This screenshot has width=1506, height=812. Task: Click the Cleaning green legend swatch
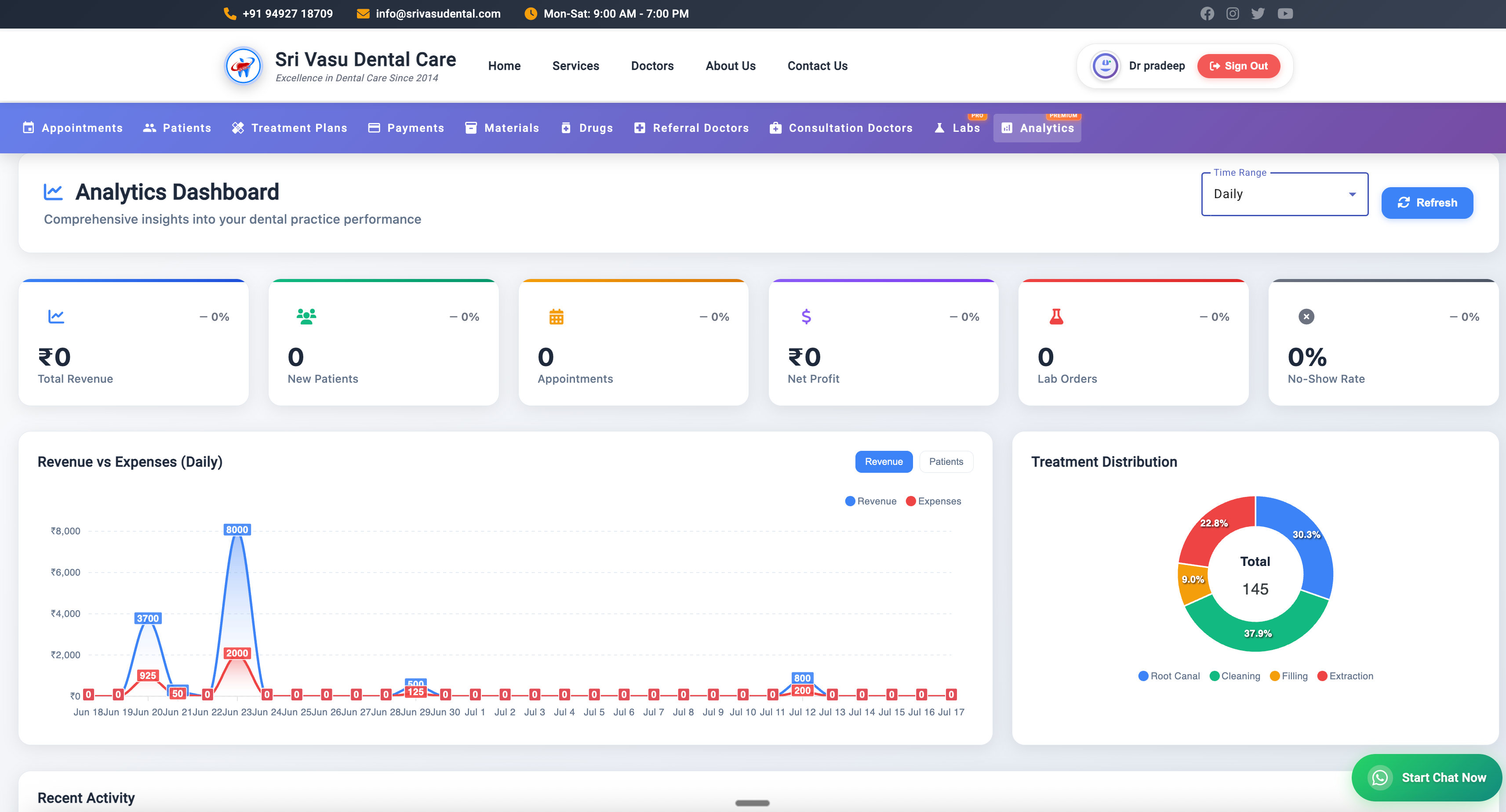click(x=1214, y=676)
